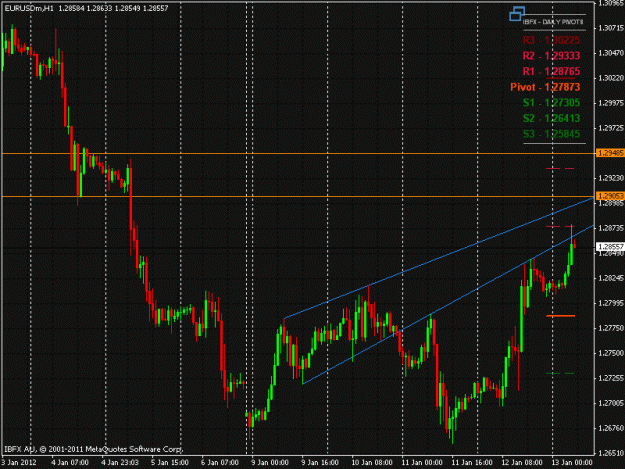Click the 5 Jan 15:00 time label
Screen dimensions: 625x469
pos(170,463)
